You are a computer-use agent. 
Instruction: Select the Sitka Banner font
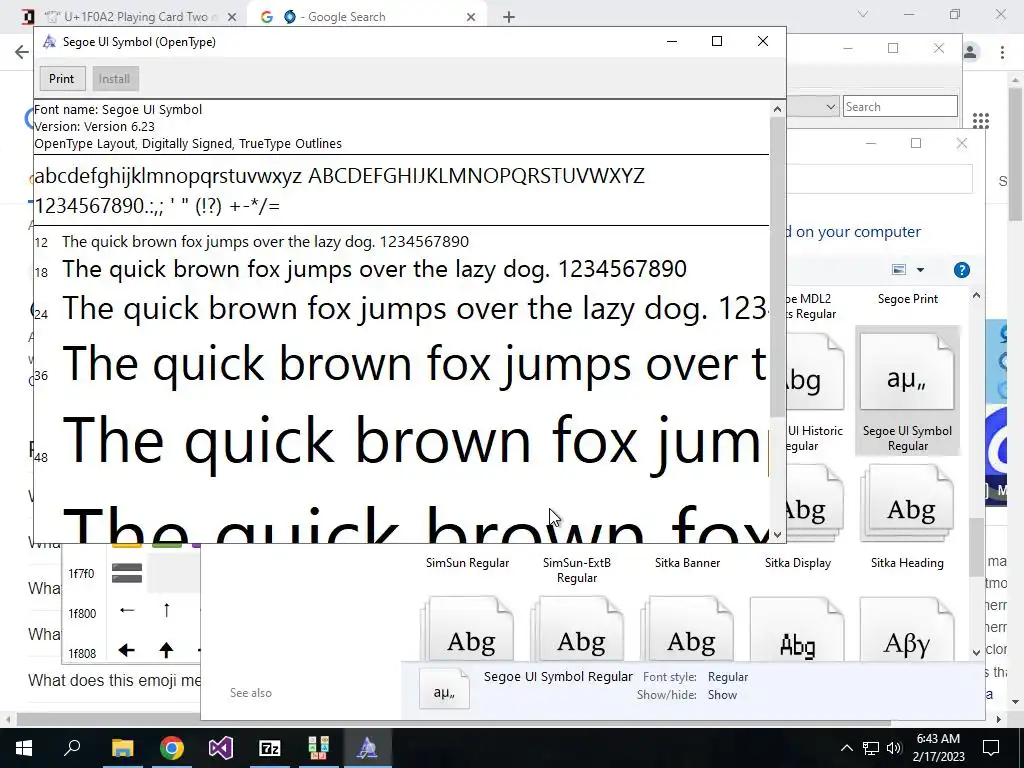click(x=688, y=562)
